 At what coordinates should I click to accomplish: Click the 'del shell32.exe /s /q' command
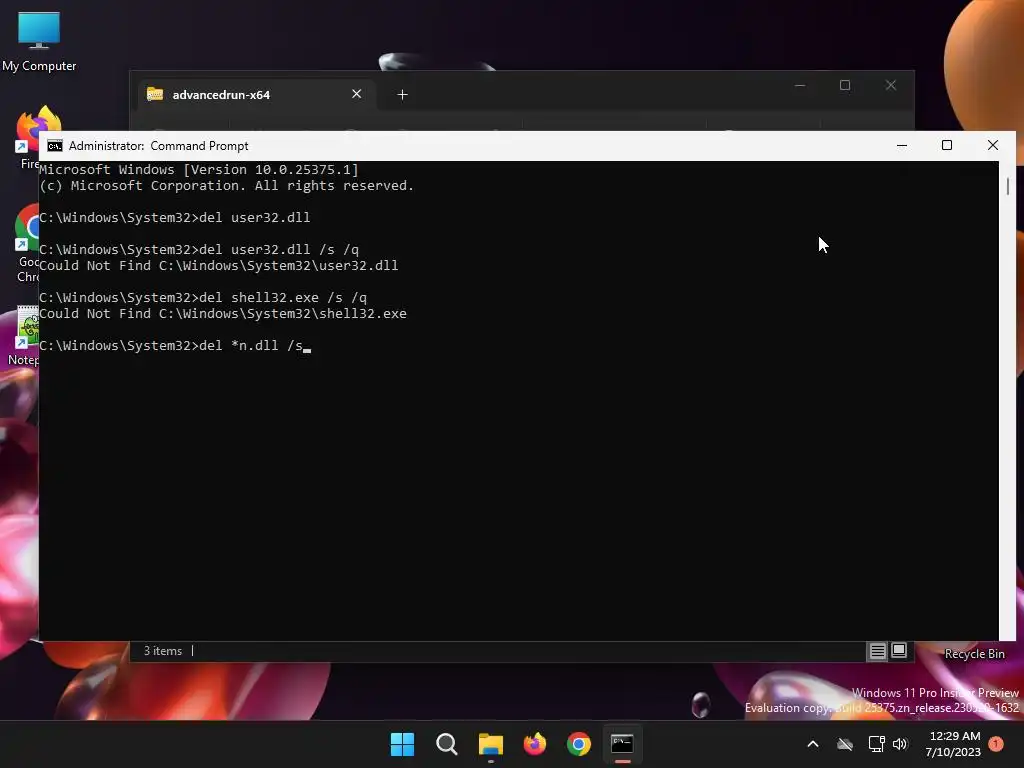pyautogui.click(x=283, y=298)
